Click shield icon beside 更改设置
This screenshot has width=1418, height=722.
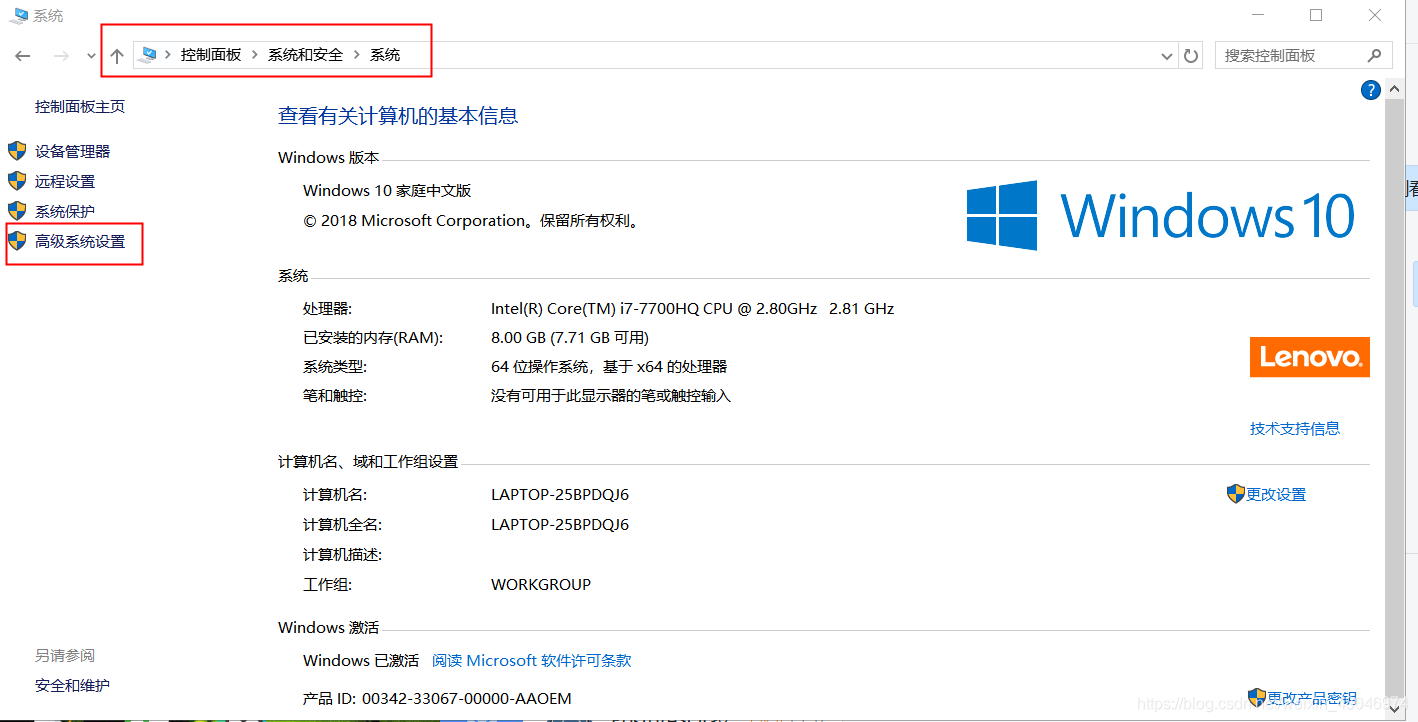[x=1236, y=494]
